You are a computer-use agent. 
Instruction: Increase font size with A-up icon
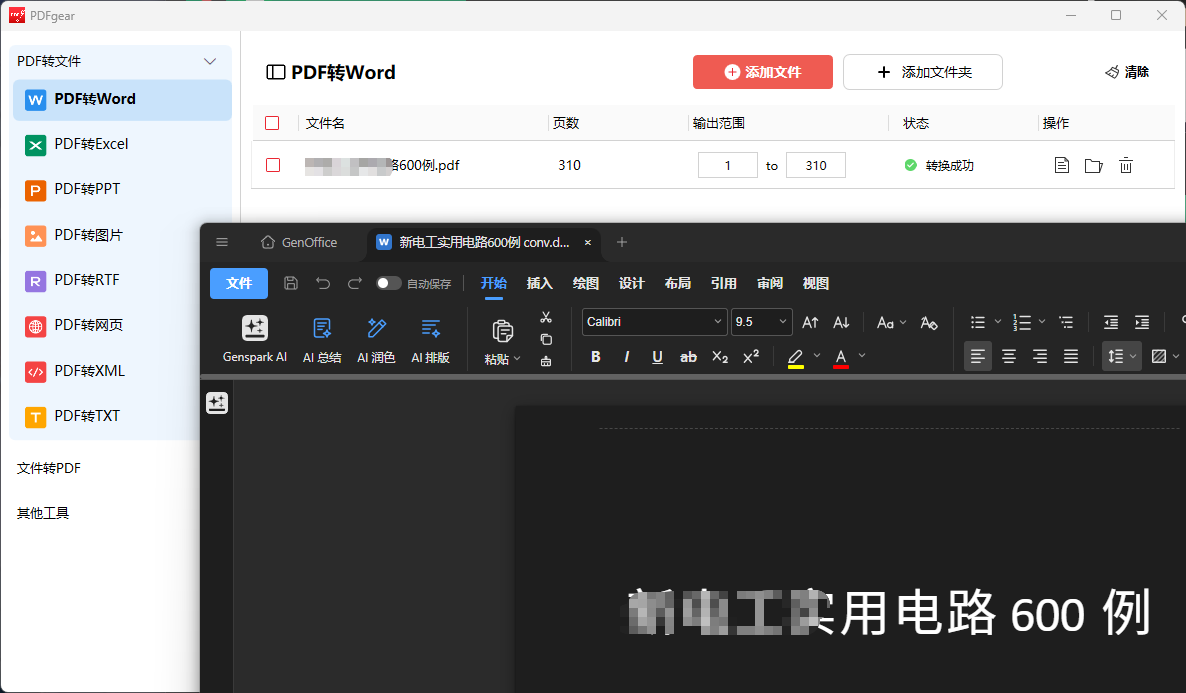click(810, 322)
